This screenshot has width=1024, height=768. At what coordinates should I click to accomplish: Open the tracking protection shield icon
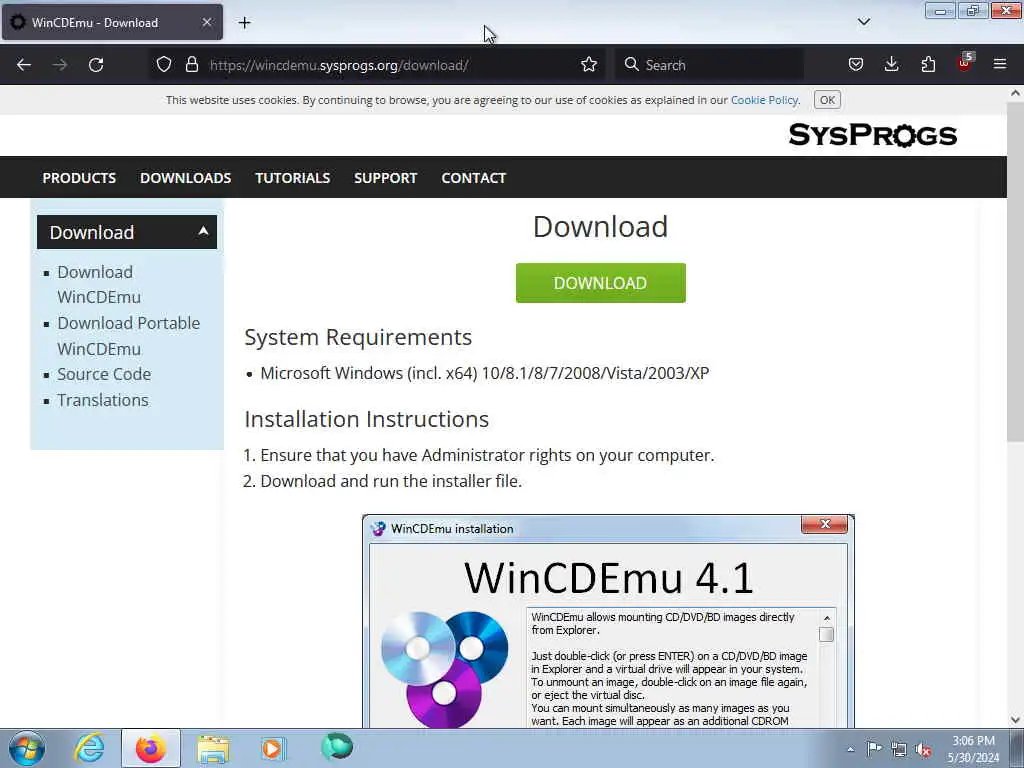click(x=164, y=65)
